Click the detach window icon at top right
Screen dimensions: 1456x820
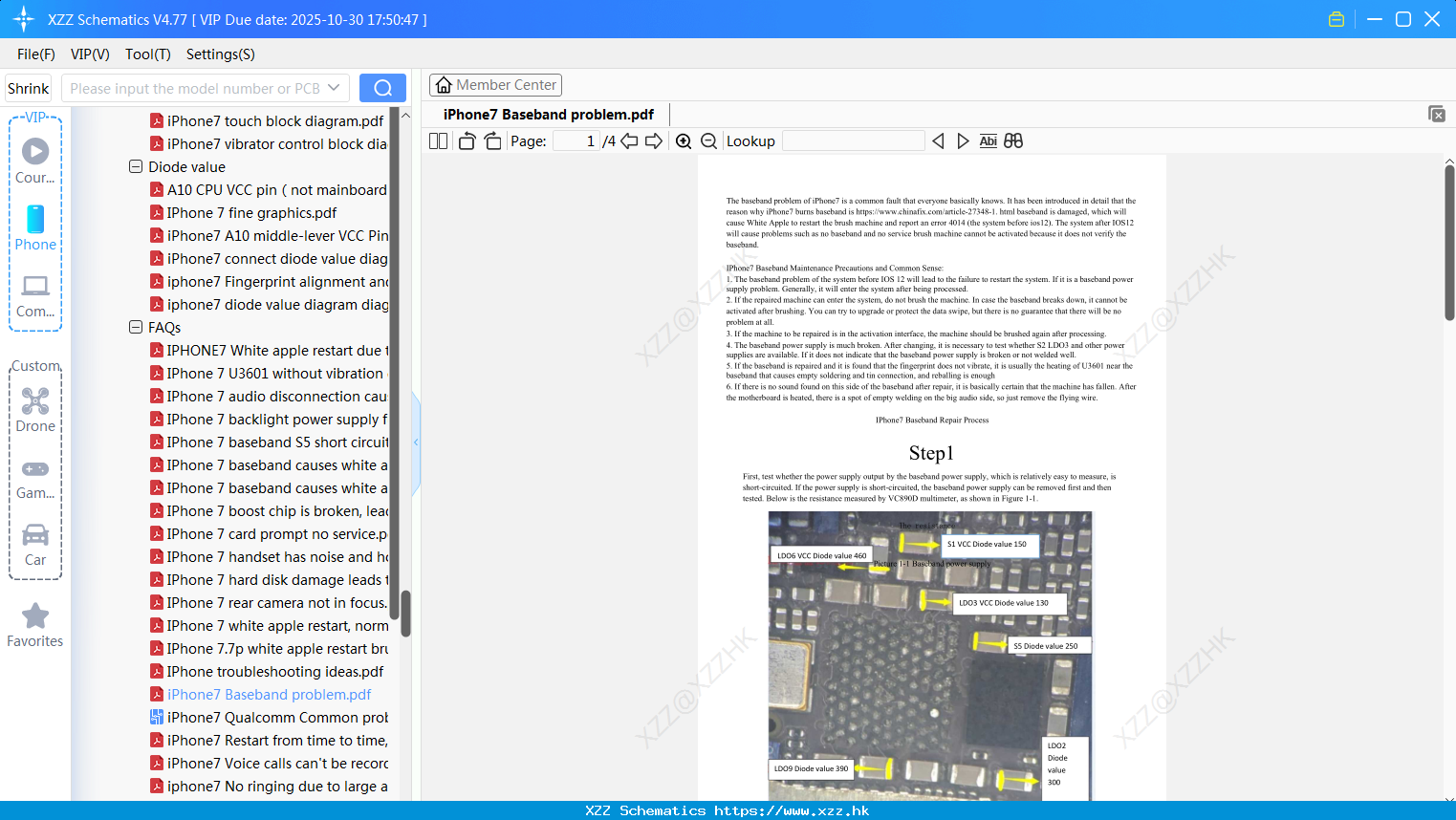(1437, 114)
